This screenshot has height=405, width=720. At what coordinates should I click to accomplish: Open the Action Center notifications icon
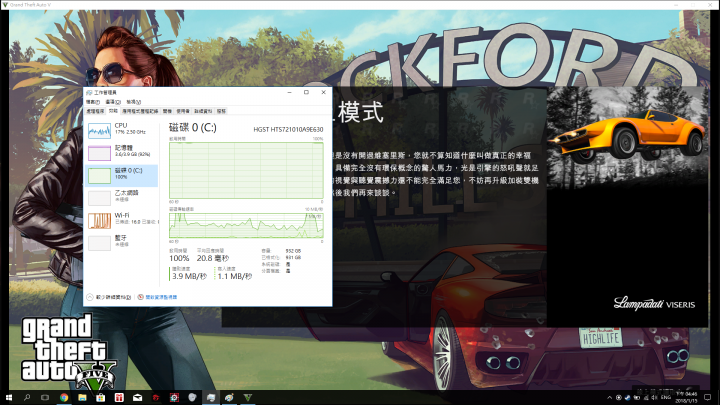pyautogui.click(x=708, y=398)
